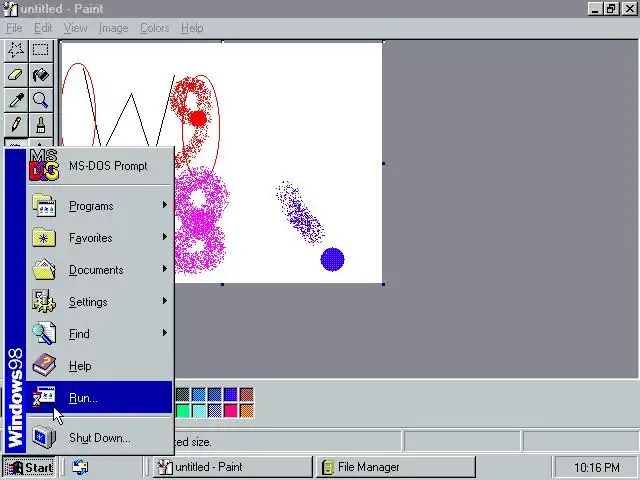
Task: Open the Colors menu in Paint
Action: click(155, 28)
